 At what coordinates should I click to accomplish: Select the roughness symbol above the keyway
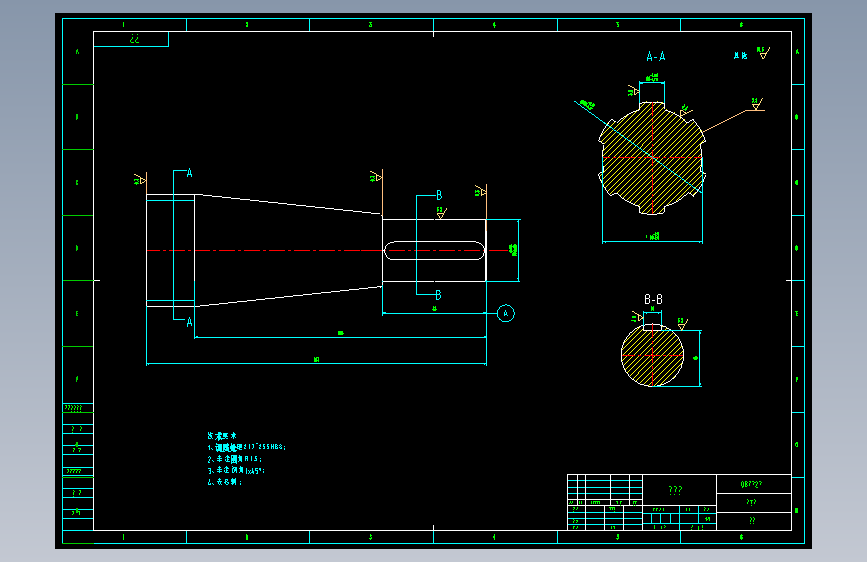[x=441, y=213]
